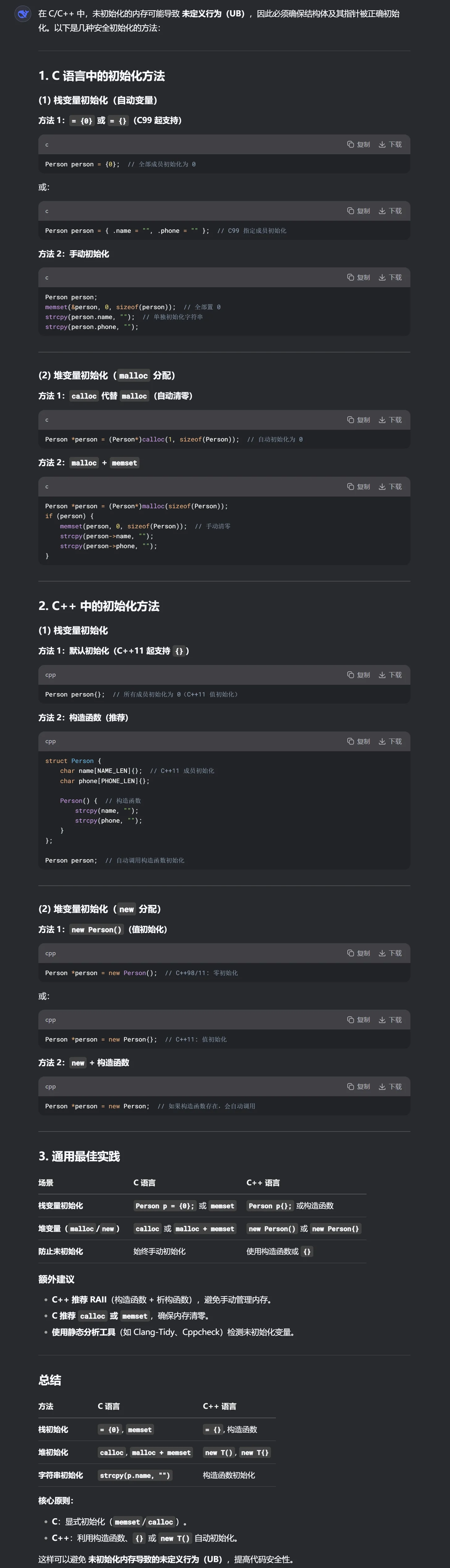Copy the C99 designated initializer code block

(358, 211)
